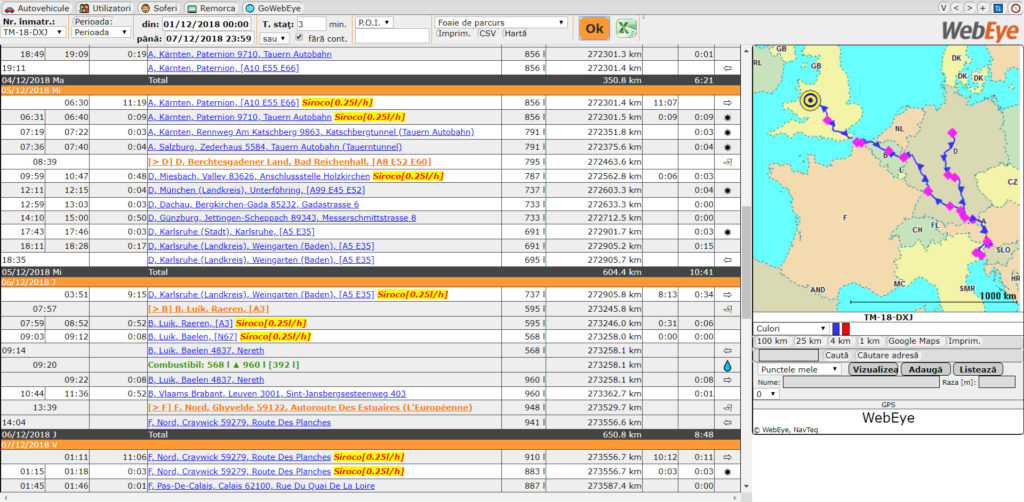Click the left arrow navigation button
Screen dimensions: 1024x502
(955, 7)
